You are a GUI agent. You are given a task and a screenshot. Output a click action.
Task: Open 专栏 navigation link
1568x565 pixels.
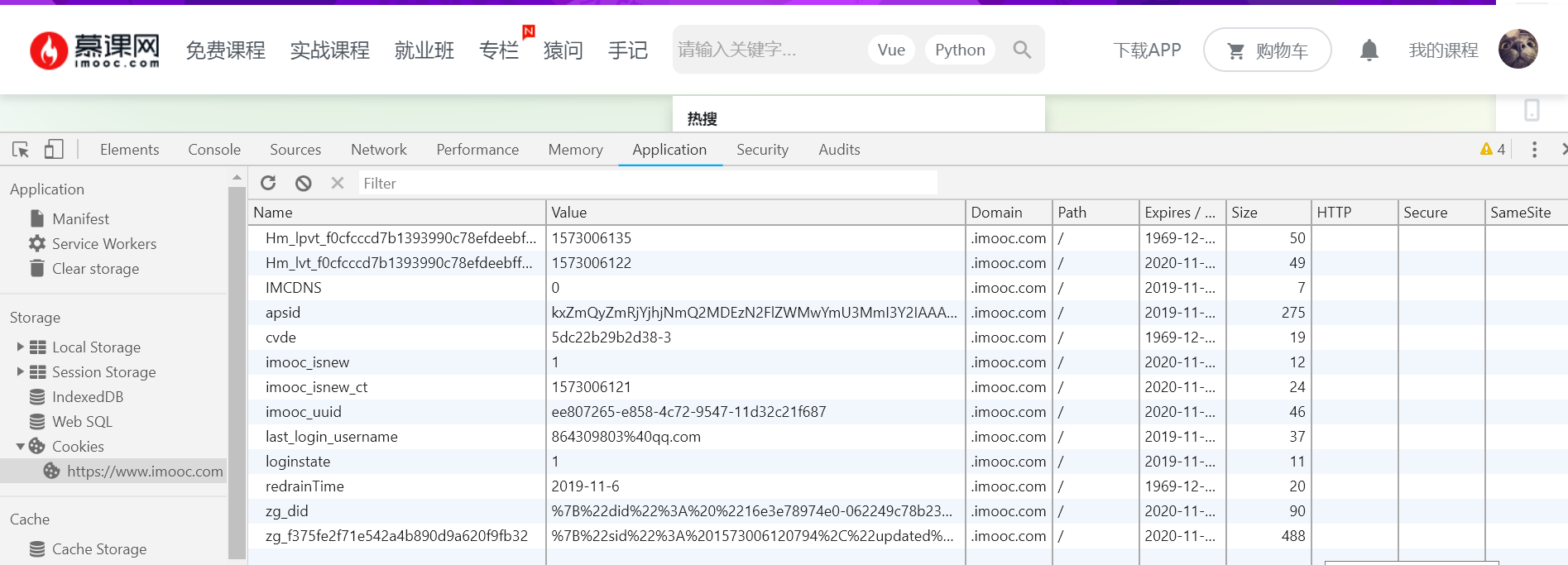point(499,50)
